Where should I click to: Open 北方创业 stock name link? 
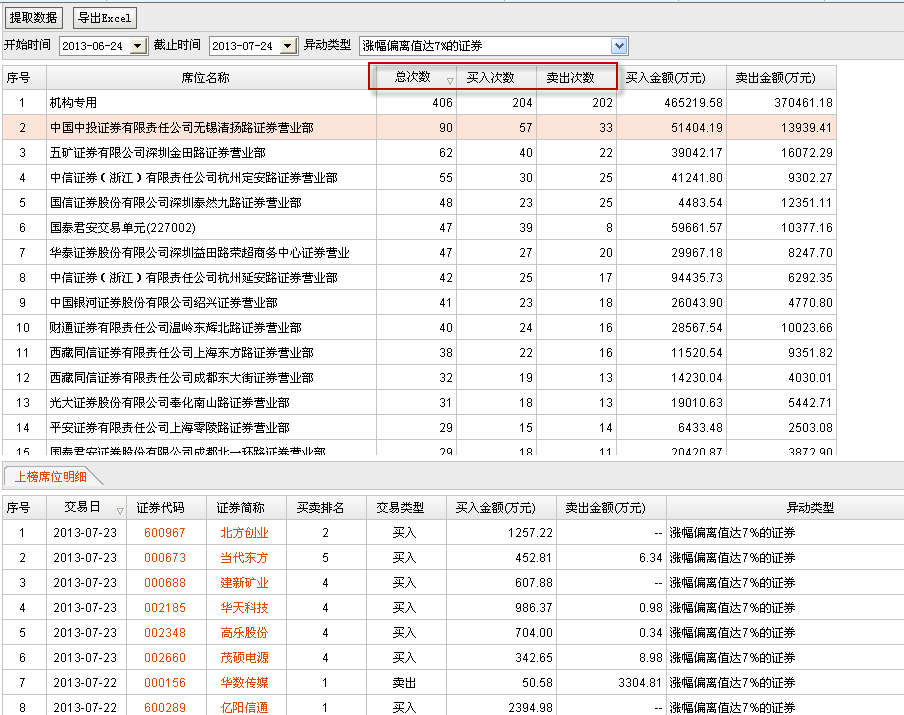click(244, 533)
